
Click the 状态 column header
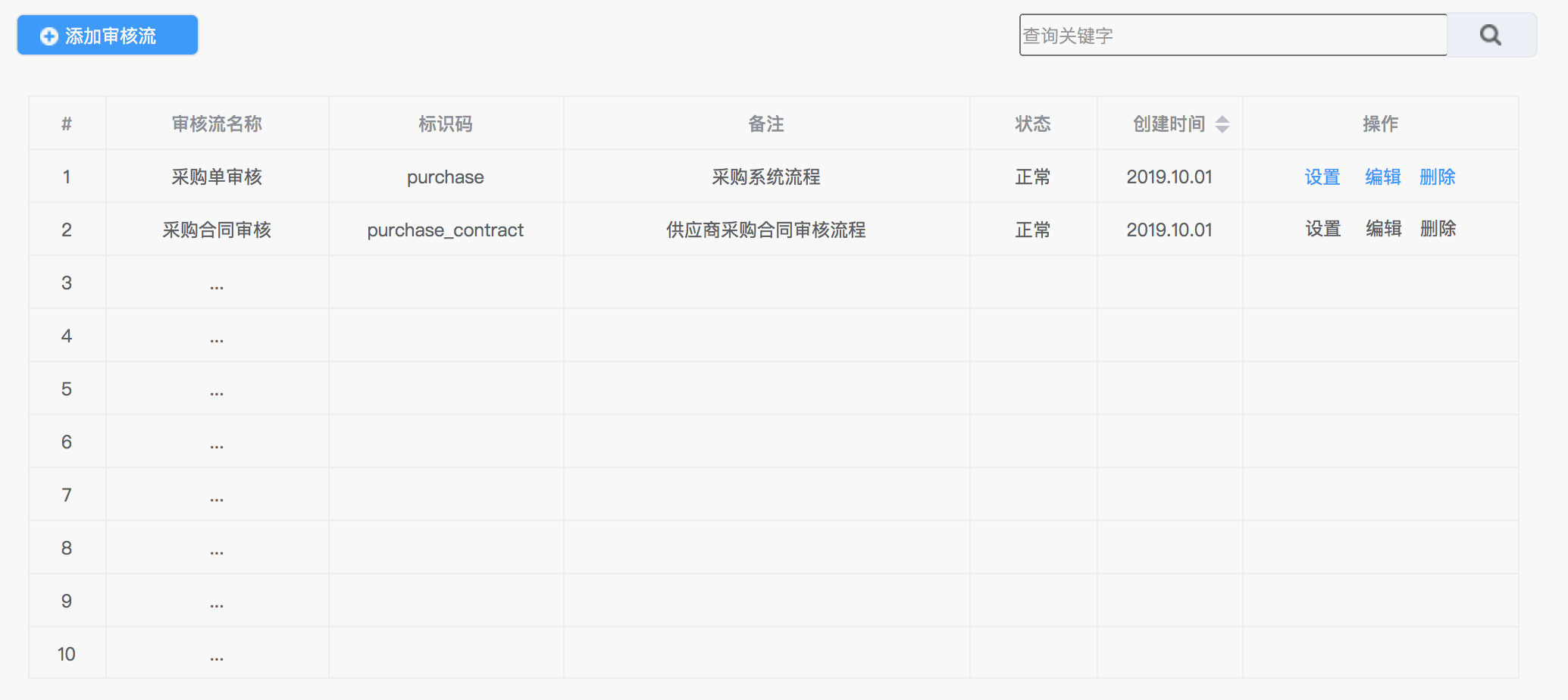(x=1032, y=123)
